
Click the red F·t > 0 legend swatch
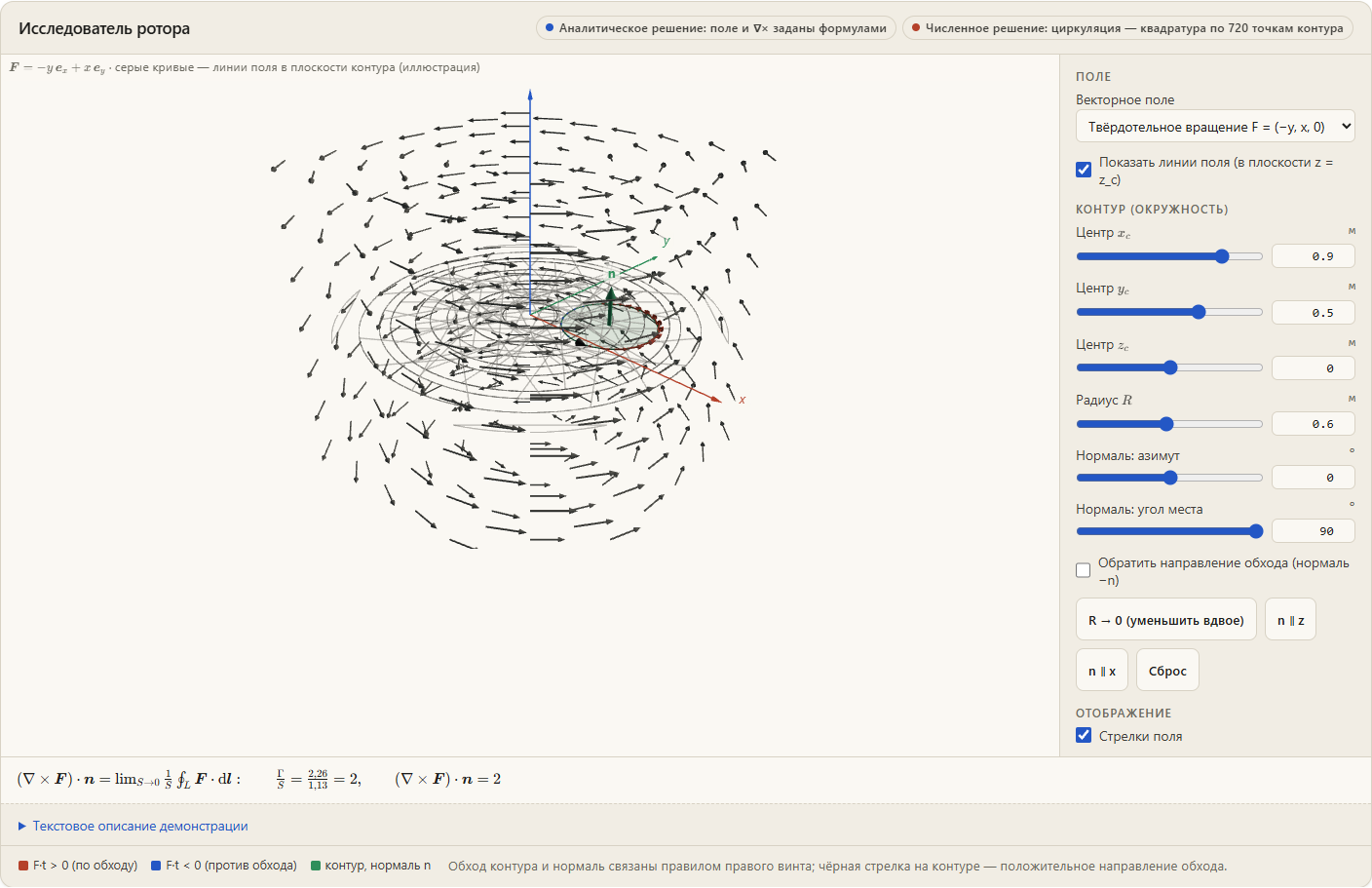tap(23, 866)
